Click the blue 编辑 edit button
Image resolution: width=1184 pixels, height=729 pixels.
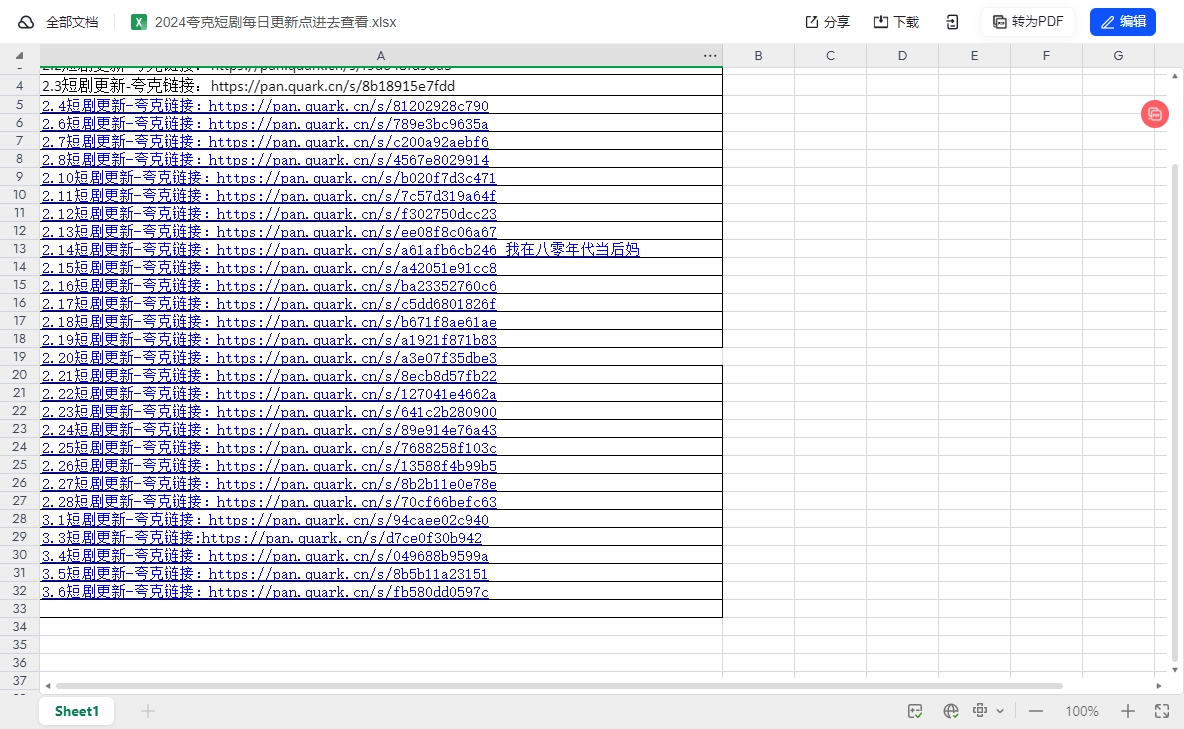click(x=1123, y=22)
